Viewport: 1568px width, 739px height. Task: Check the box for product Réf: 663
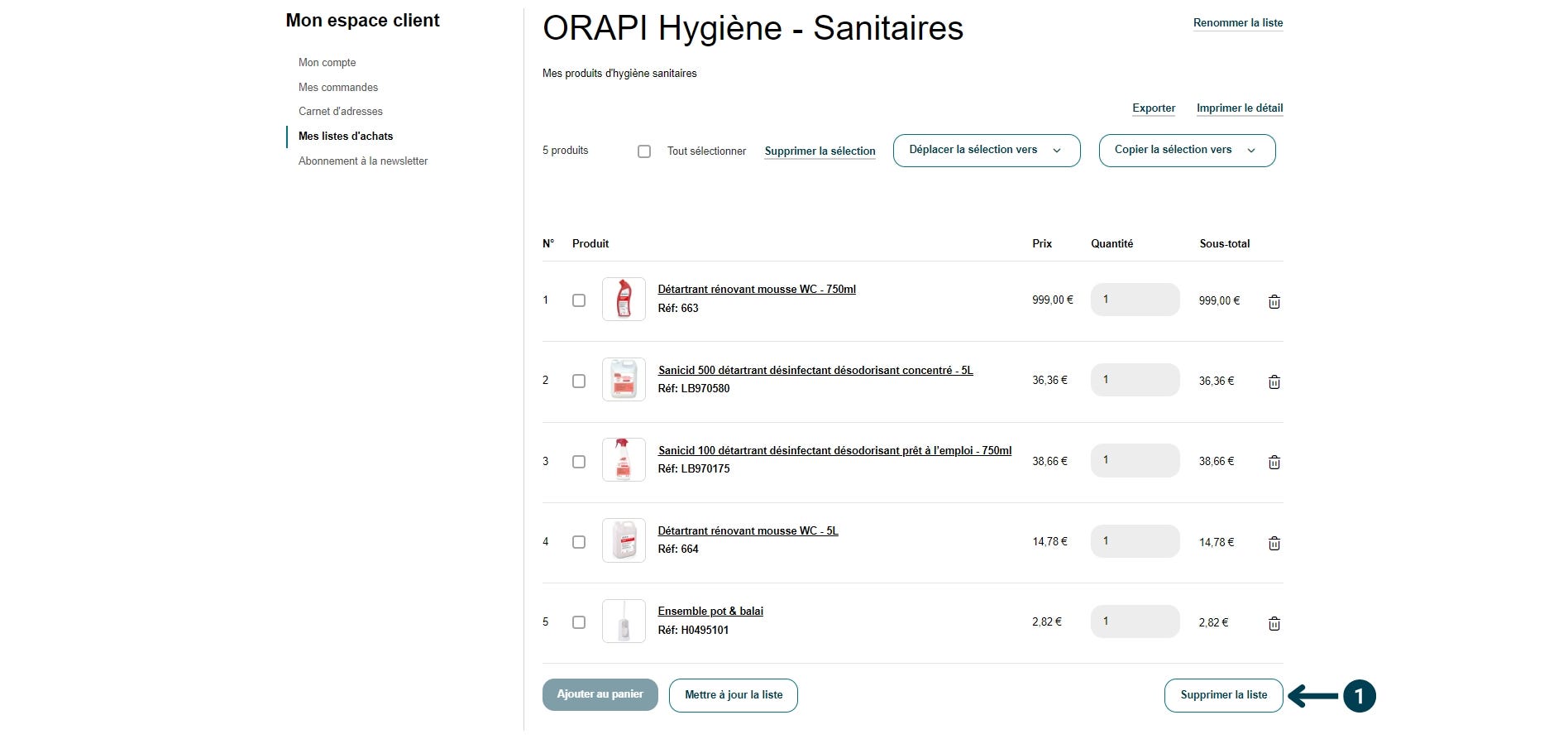coord(579,300)
